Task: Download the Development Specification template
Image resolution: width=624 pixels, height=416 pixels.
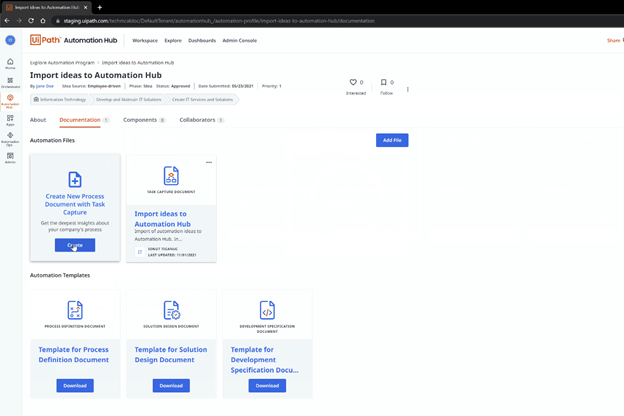Action: coord(267,385)
